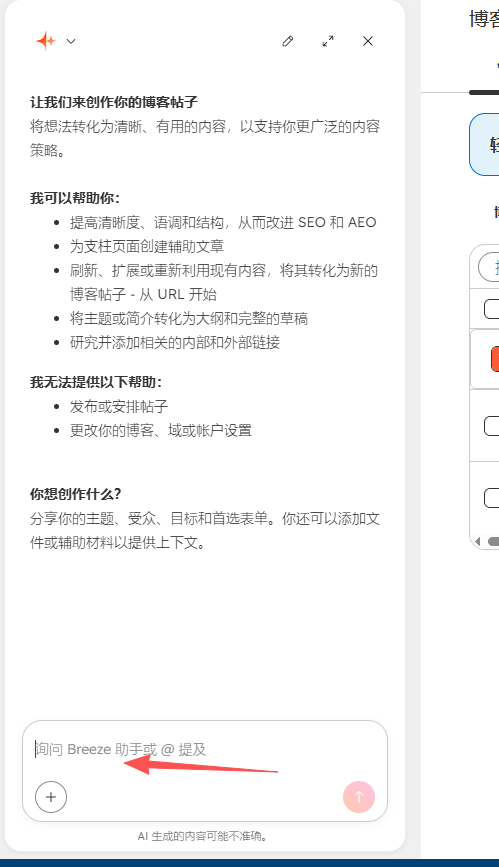Click the bullet '研究并添加相关的内部和外部链接'
The width and height of the screenshot is (499, 867).
(x=175, y=342)
